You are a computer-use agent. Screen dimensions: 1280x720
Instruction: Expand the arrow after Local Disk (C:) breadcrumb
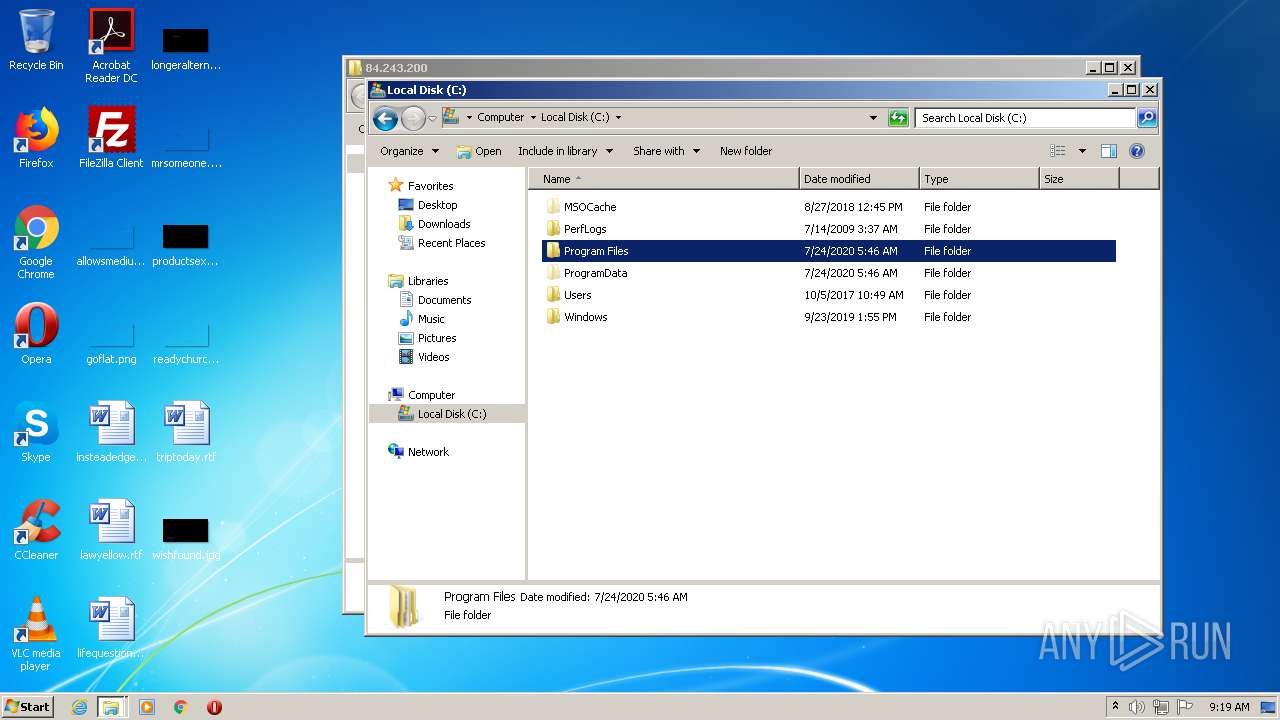coord(618,118)
